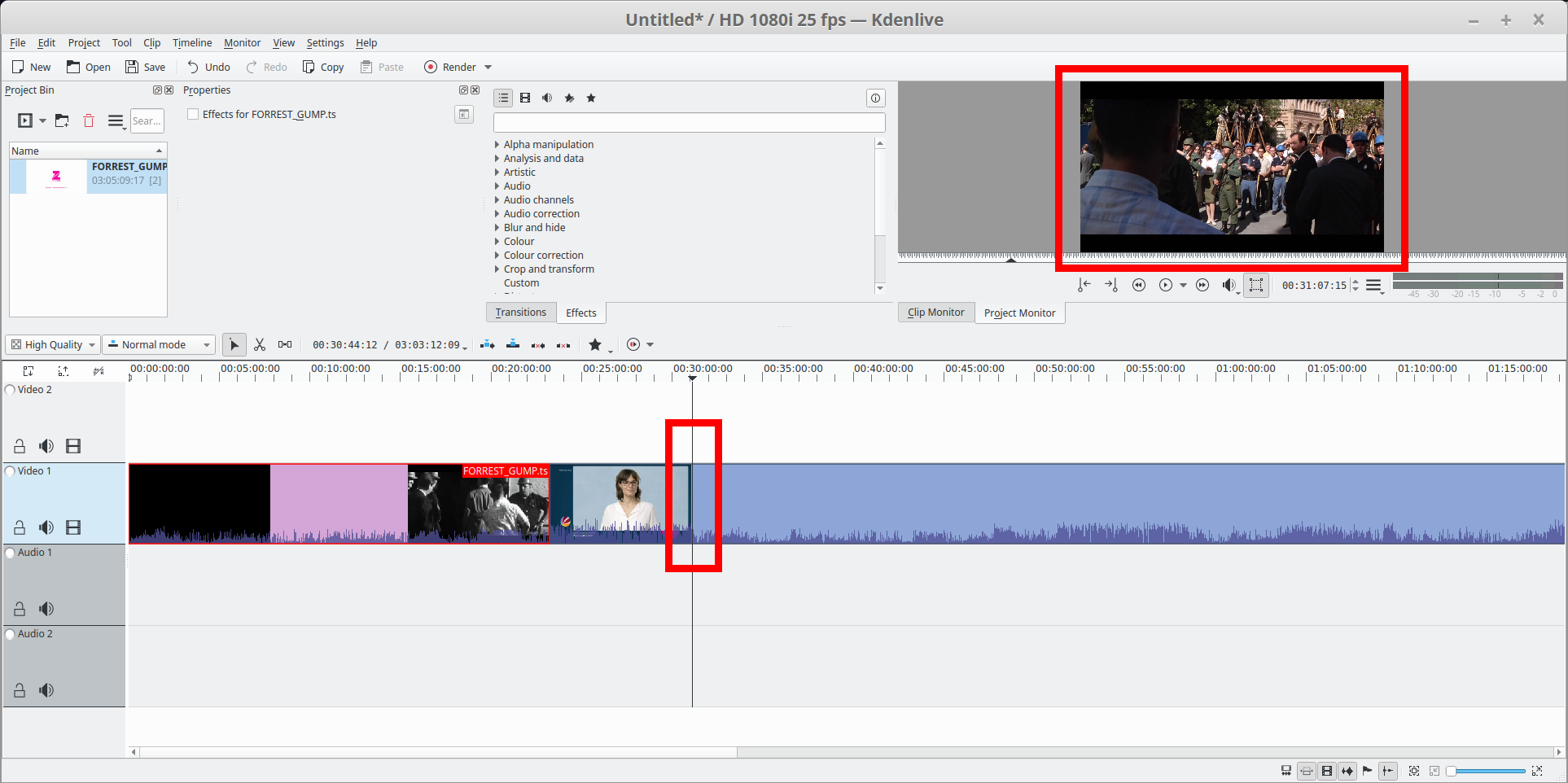The width and height of the screenshot is (1568, 783).
Task: Open the Timeline menu
Action: click(192, 43)
